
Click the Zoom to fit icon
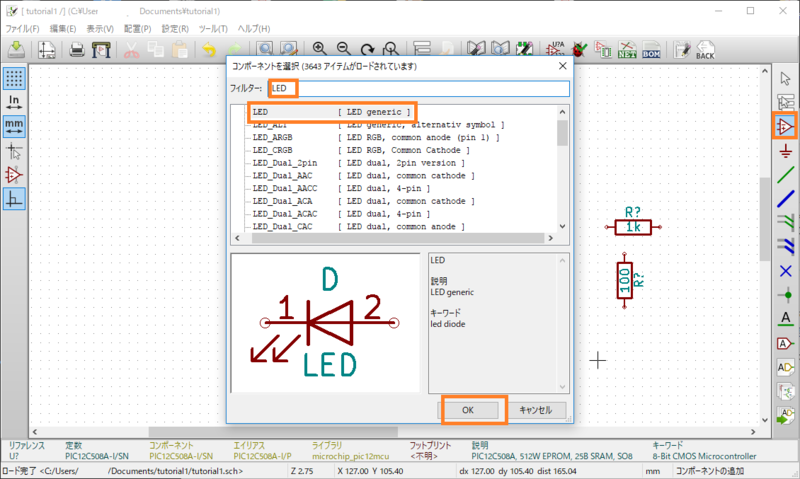(391, 49)
